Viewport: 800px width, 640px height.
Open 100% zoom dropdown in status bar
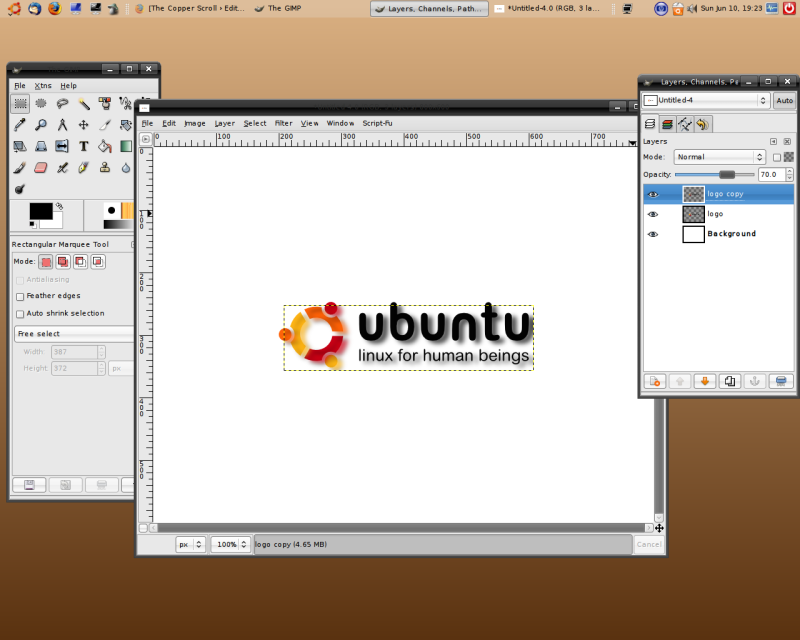[x=231, y=545]
